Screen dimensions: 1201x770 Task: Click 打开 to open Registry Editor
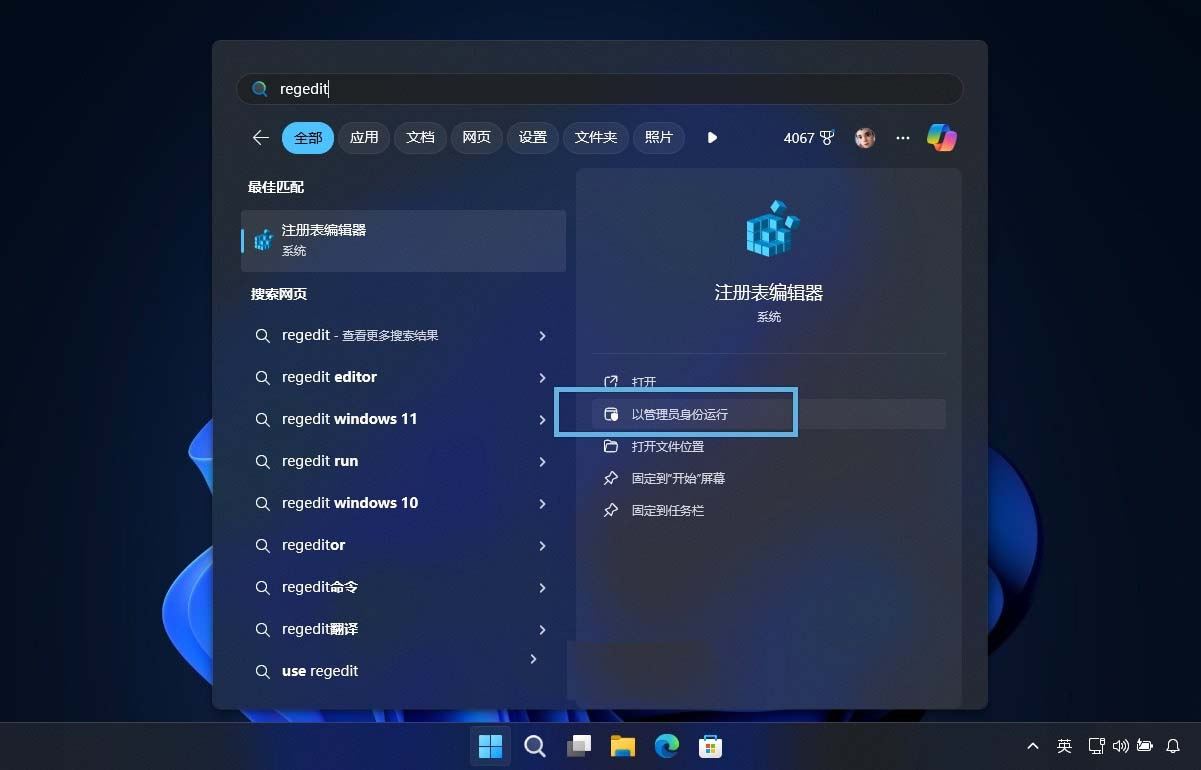click(644, 382)
